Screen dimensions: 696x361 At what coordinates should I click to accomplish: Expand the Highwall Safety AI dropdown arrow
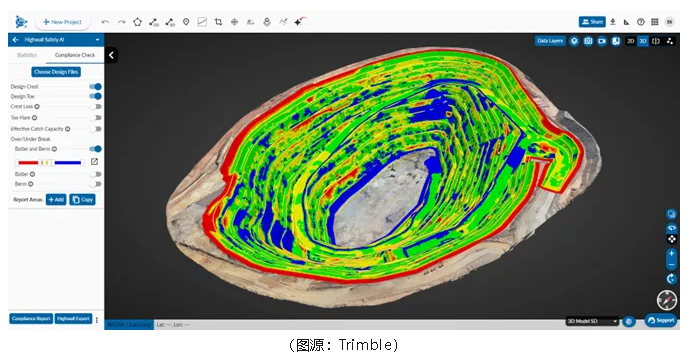(97, 40)
